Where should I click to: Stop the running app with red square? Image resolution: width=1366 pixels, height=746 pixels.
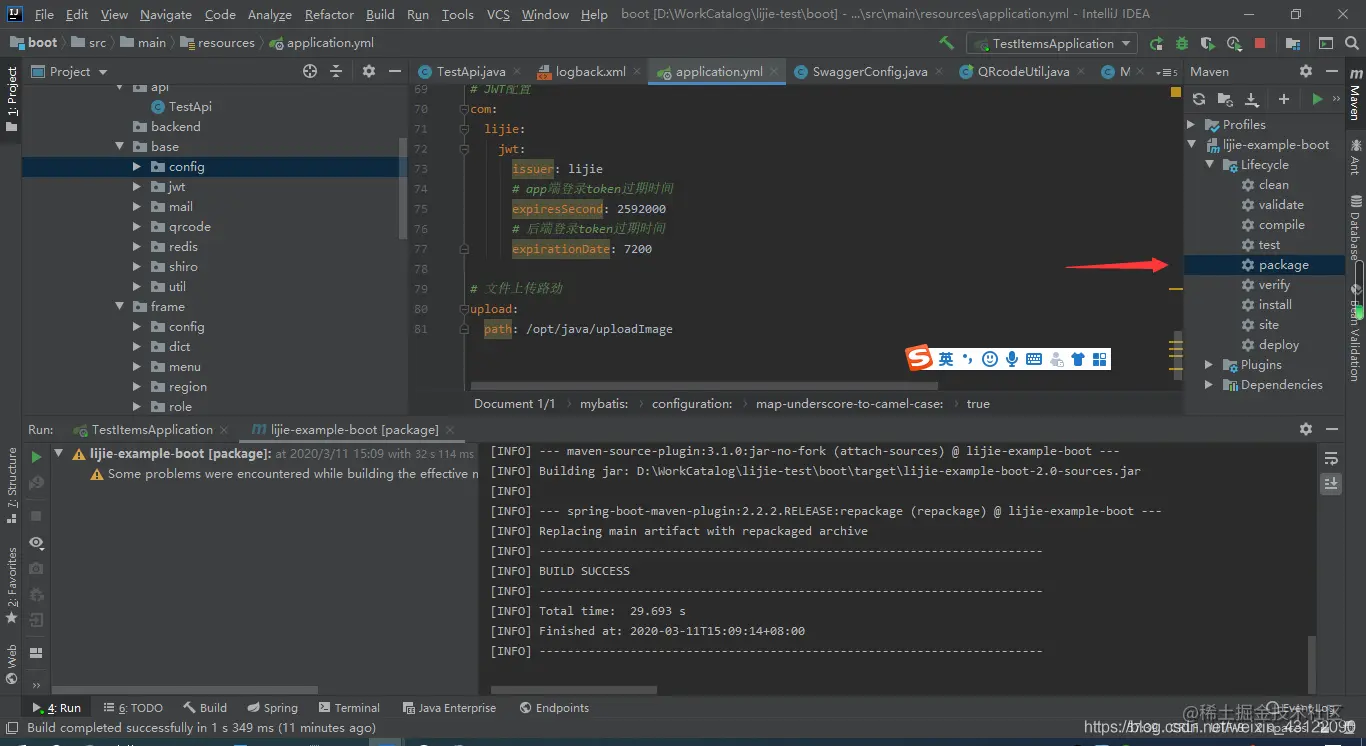(x=1260, y=43)
